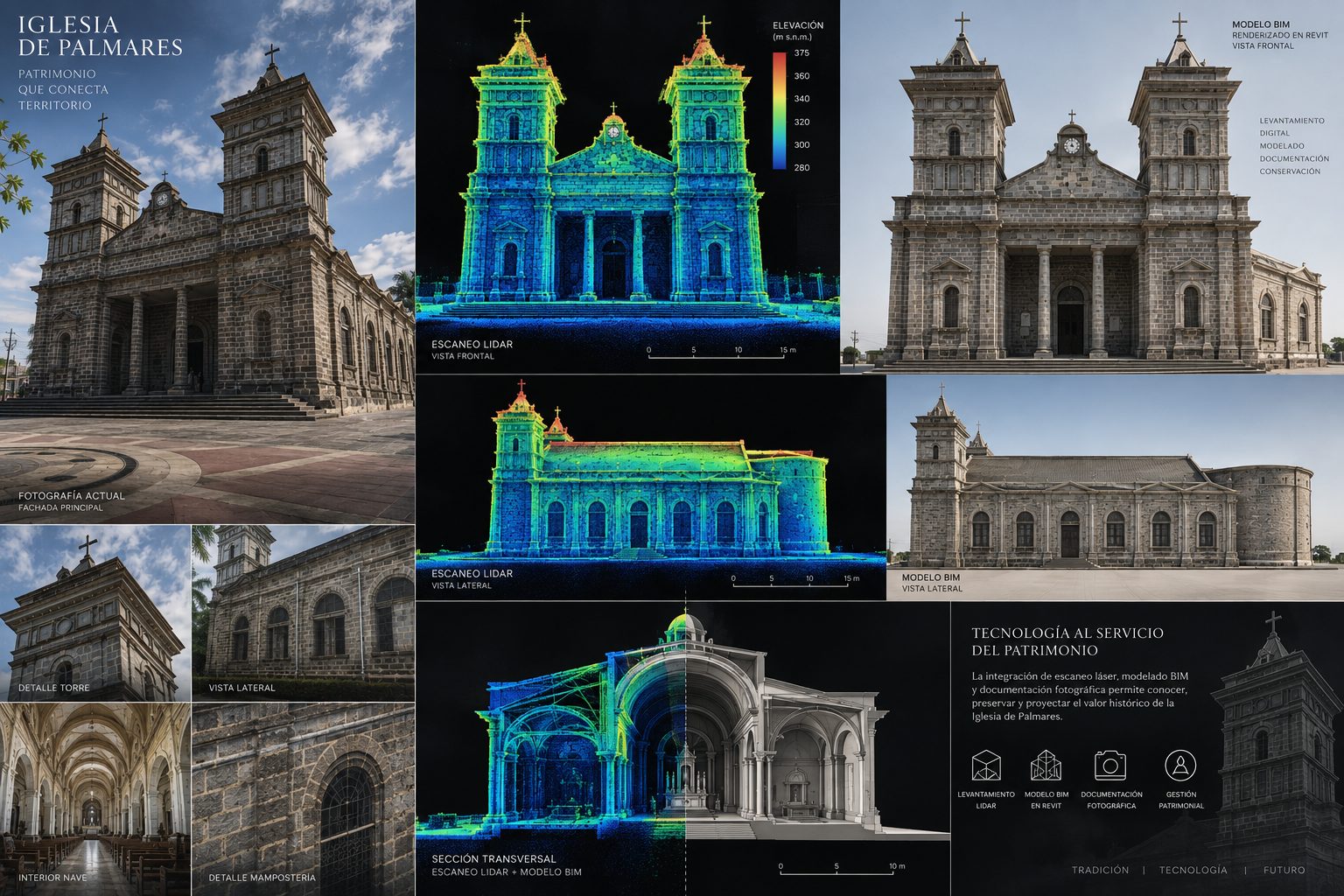This screenshot has height=896, width=1344.
Task: Select the Escaneo Lidar Vista Lateral image
Action: point(651,487)
